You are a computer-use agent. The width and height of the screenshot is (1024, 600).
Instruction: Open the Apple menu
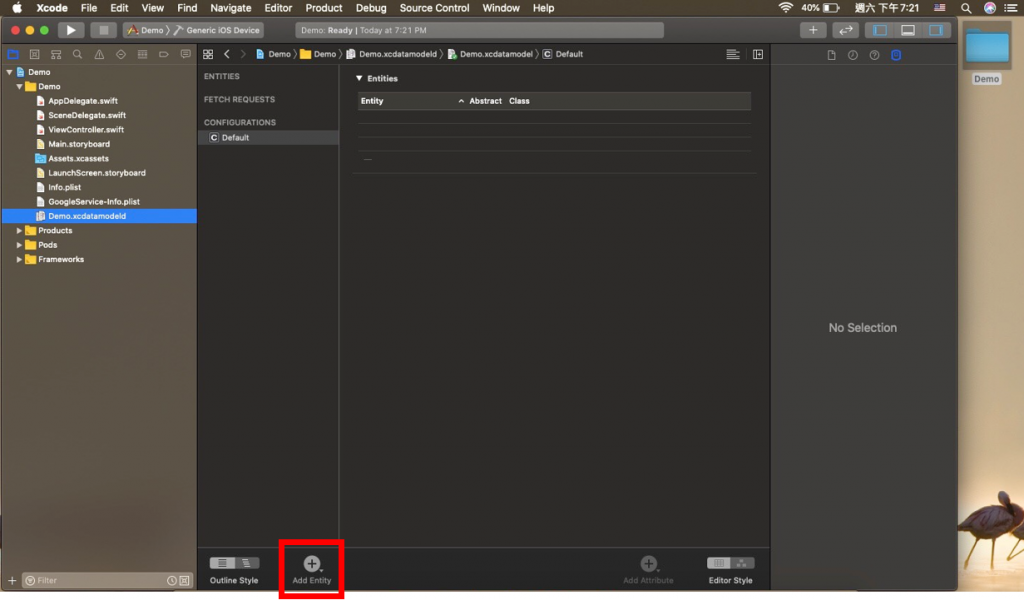pos(17,8)
